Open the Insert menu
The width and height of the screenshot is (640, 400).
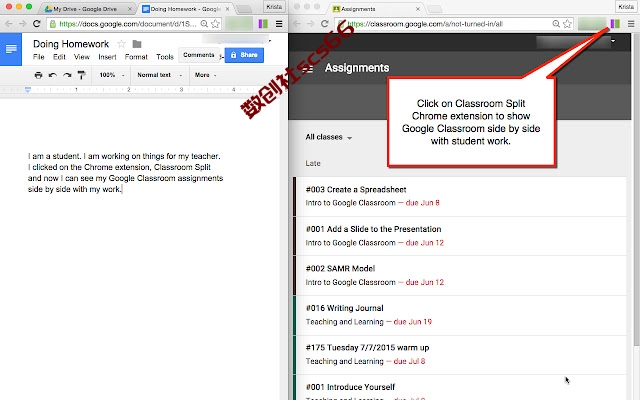[x=107, y=57]
